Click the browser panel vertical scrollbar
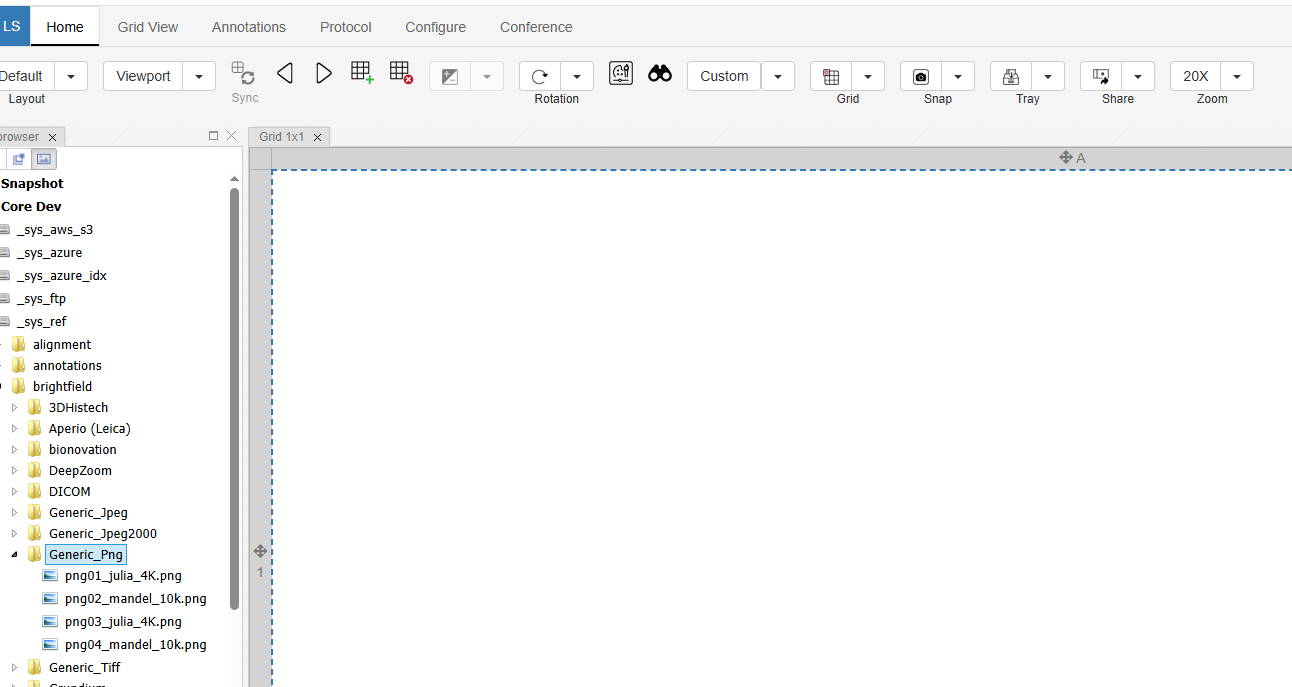The height and width of the screenshot is (687, 1292). tap(234, 400)
